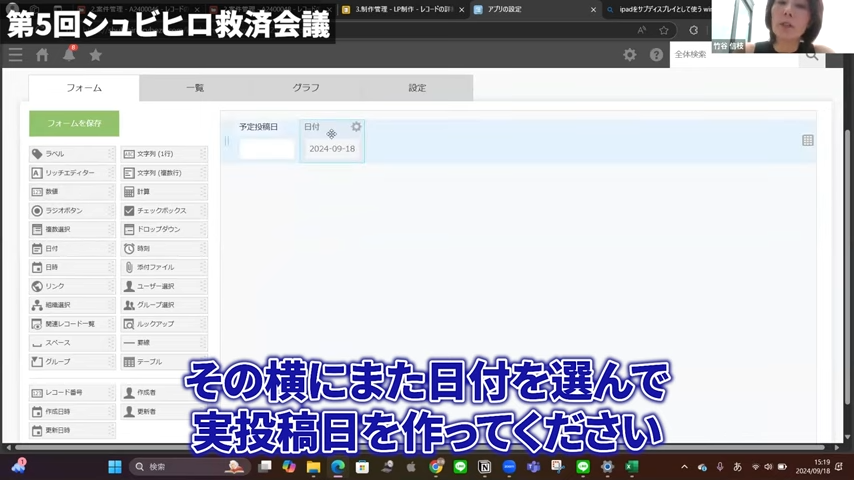Pick the 日付 field from the palette
The image size is (854, 480).
coord(72,248)
